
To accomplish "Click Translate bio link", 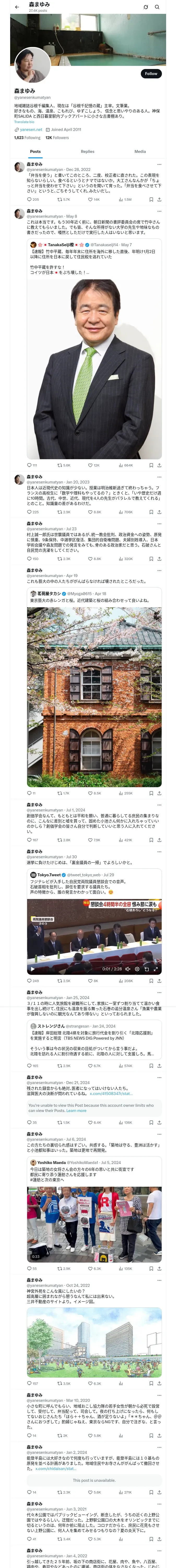I will tap(24, 122).
